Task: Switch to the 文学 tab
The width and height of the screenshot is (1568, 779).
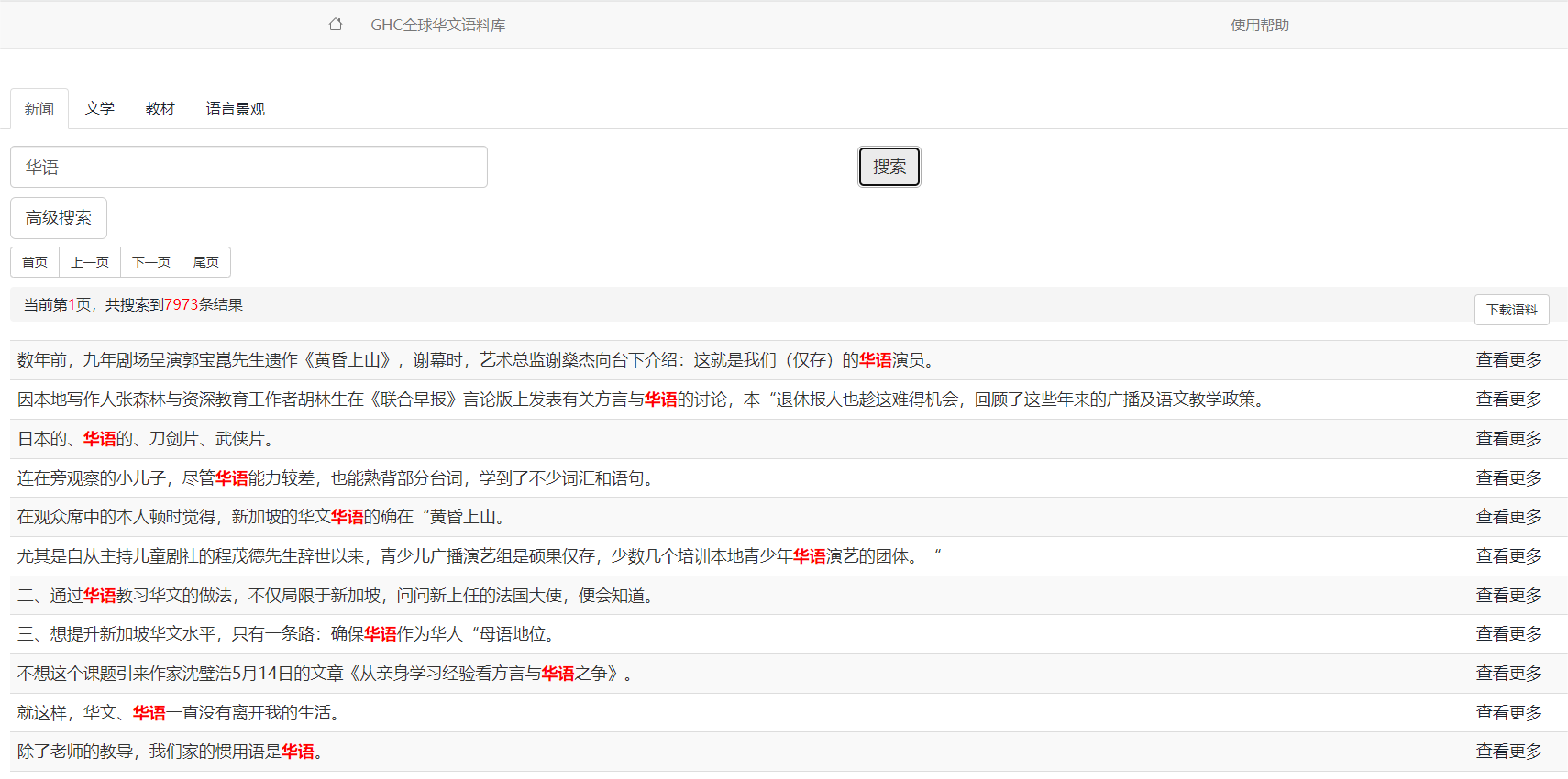Action: pyautogui.click(x=100, y=108)
